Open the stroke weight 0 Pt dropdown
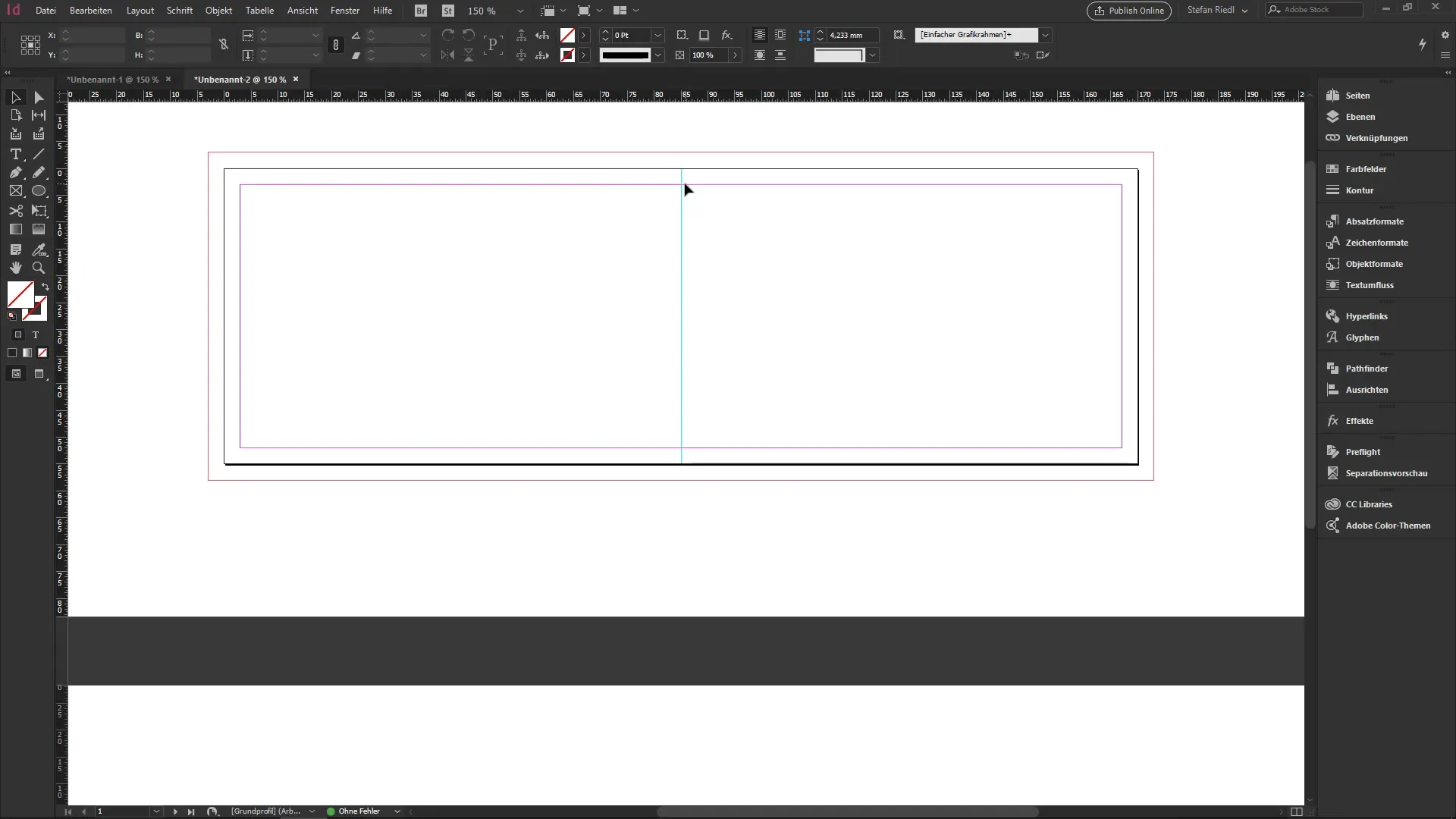Viewport: 1456px width, 819px height. click(658, 36)
